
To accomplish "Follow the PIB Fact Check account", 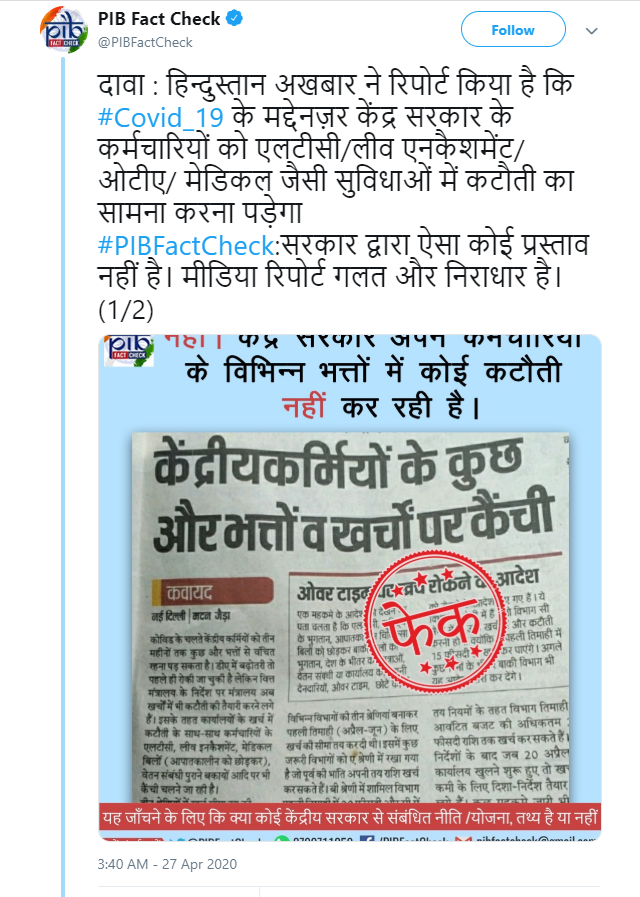I will tap(513, 30).
